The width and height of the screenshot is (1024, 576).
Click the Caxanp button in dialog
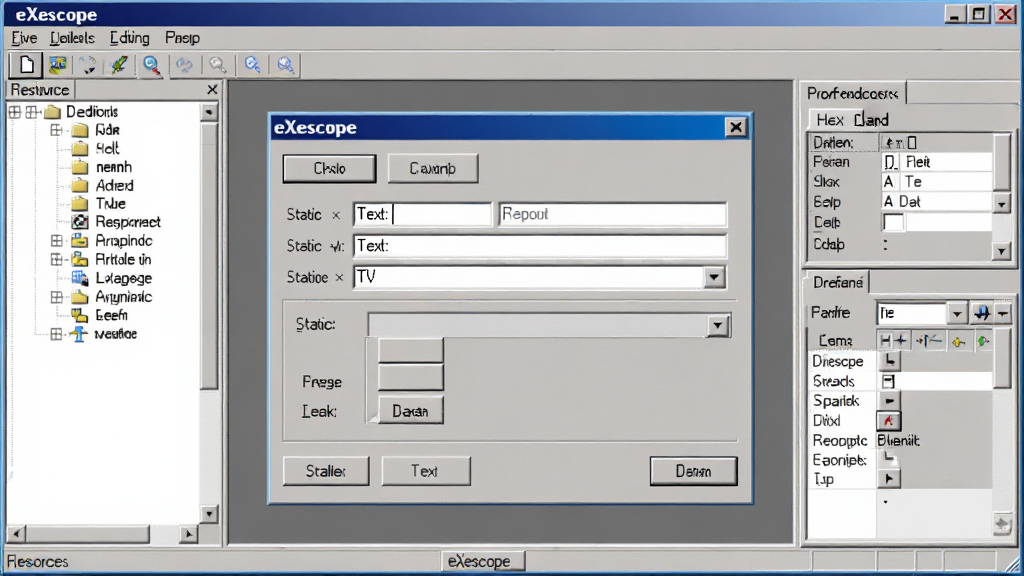[x=432, y=168]
